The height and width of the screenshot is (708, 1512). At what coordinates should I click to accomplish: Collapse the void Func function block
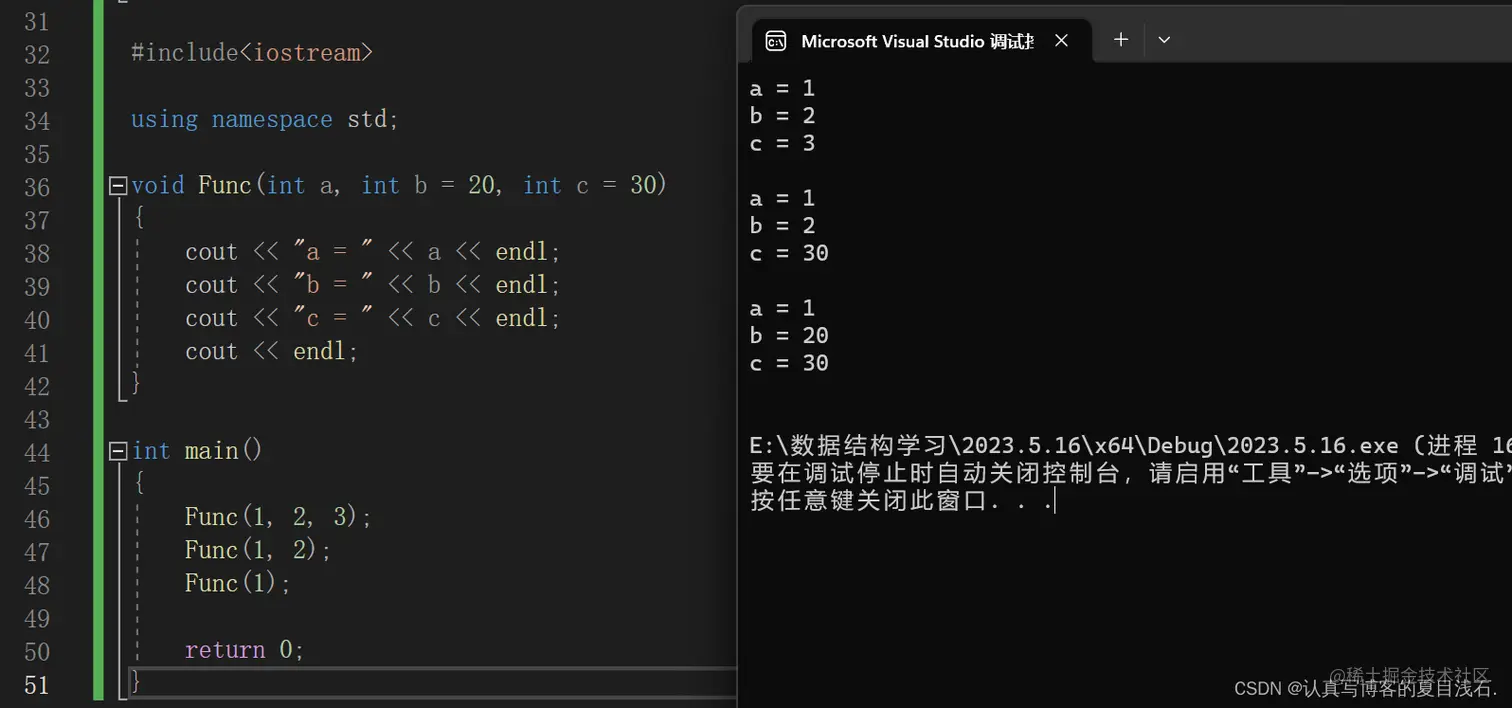click(x=118, y=186)
